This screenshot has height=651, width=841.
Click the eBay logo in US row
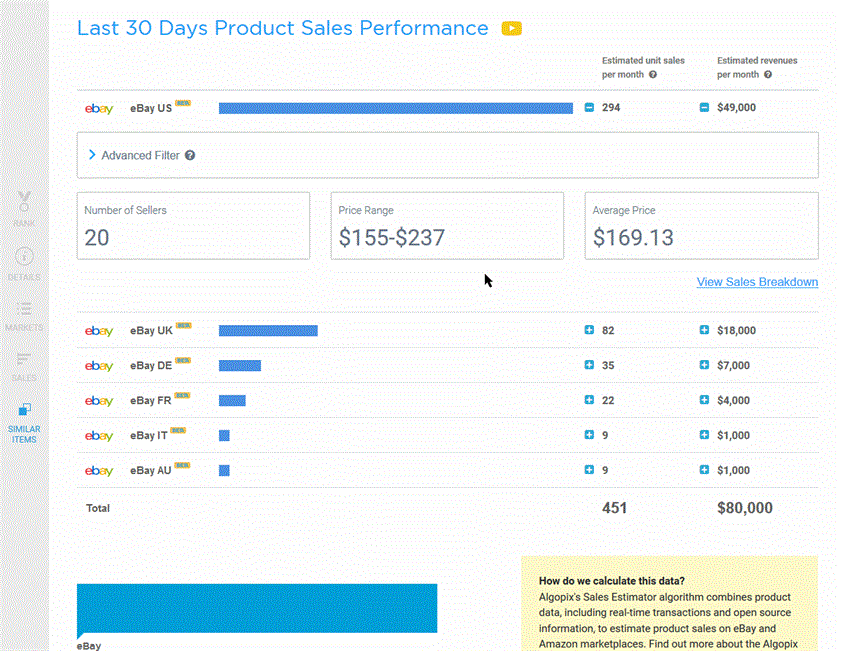point(99,109)
